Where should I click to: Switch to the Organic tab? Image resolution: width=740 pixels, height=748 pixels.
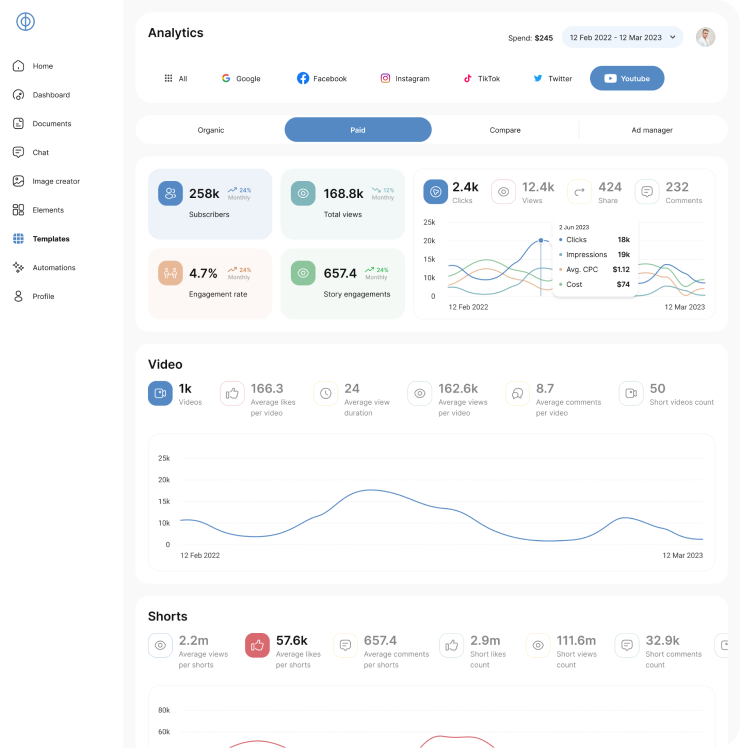pos(211,130)
